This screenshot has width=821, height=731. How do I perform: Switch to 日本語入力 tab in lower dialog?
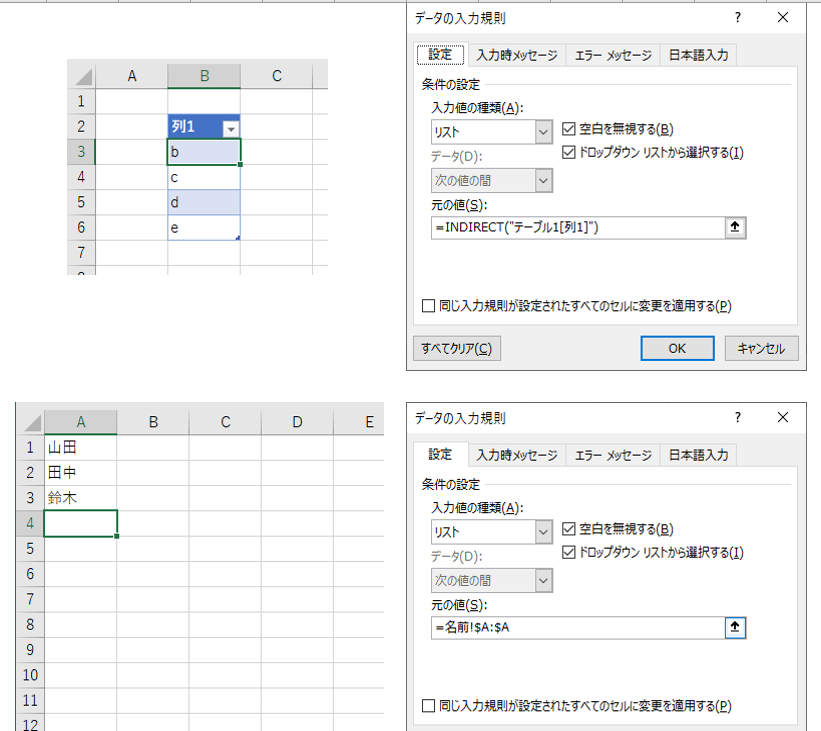point(698,455)
